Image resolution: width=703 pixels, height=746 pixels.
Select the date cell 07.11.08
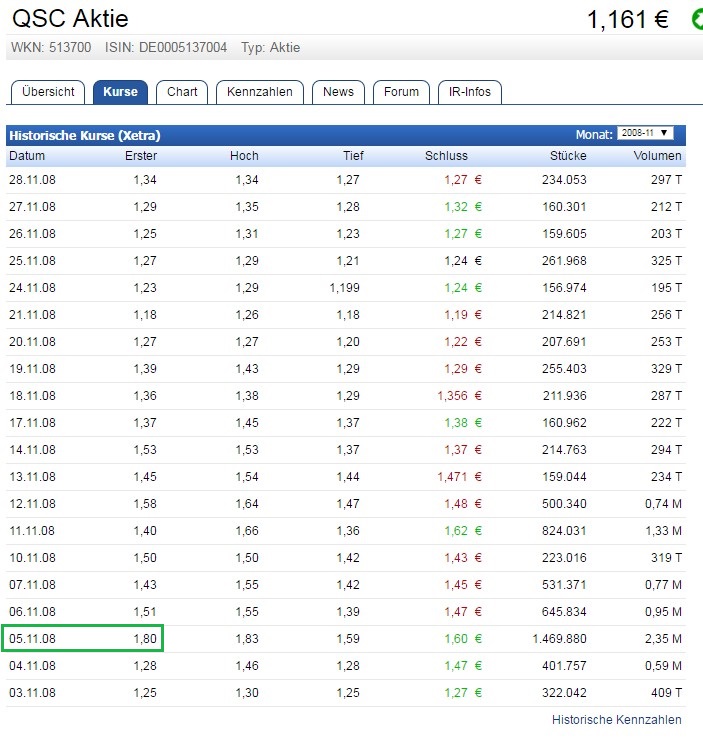[32, 585]
